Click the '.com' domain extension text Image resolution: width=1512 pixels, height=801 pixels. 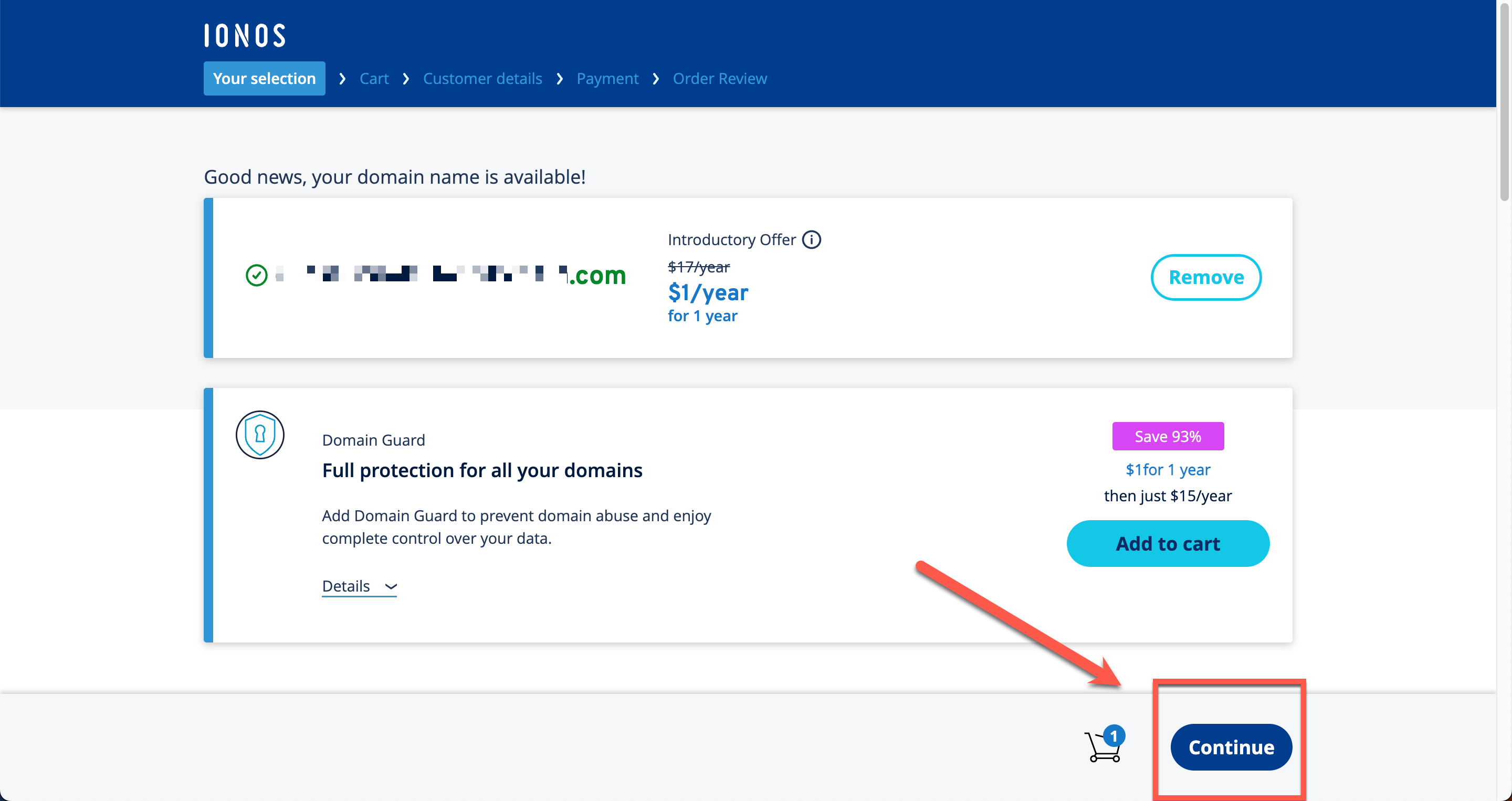(x=598, y=275)
